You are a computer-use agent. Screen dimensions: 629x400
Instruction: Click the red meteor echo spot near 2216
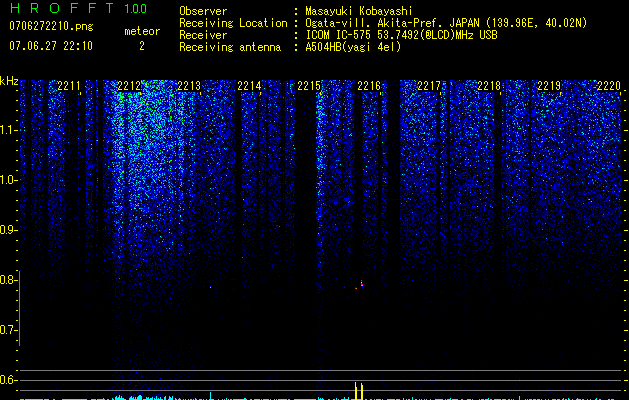coord(361,284)
